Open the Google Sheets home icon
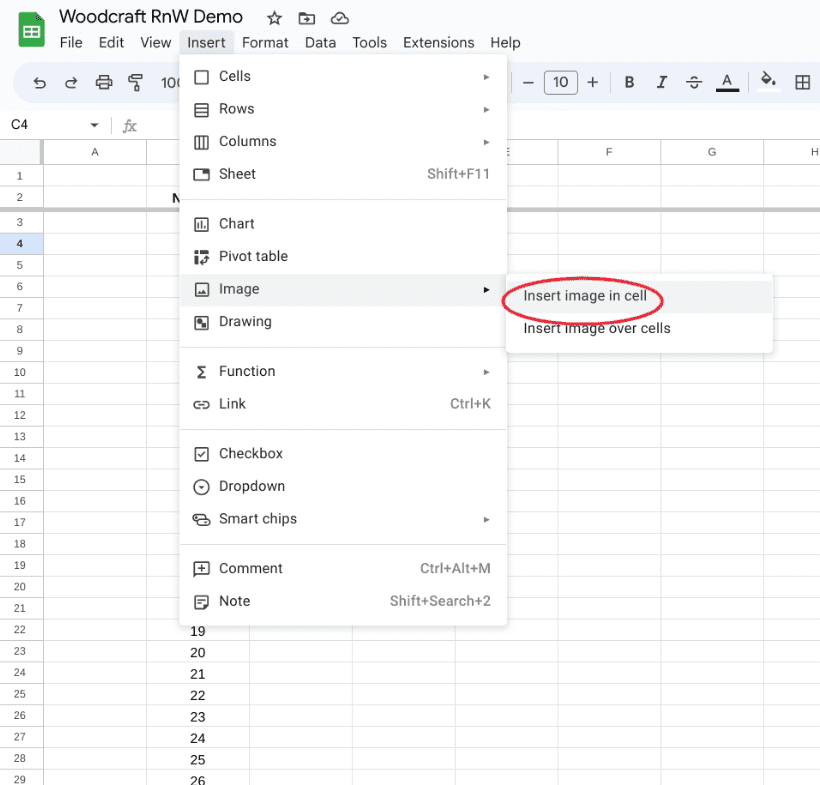This screenshot has height=785, width=820. point(31,30)
